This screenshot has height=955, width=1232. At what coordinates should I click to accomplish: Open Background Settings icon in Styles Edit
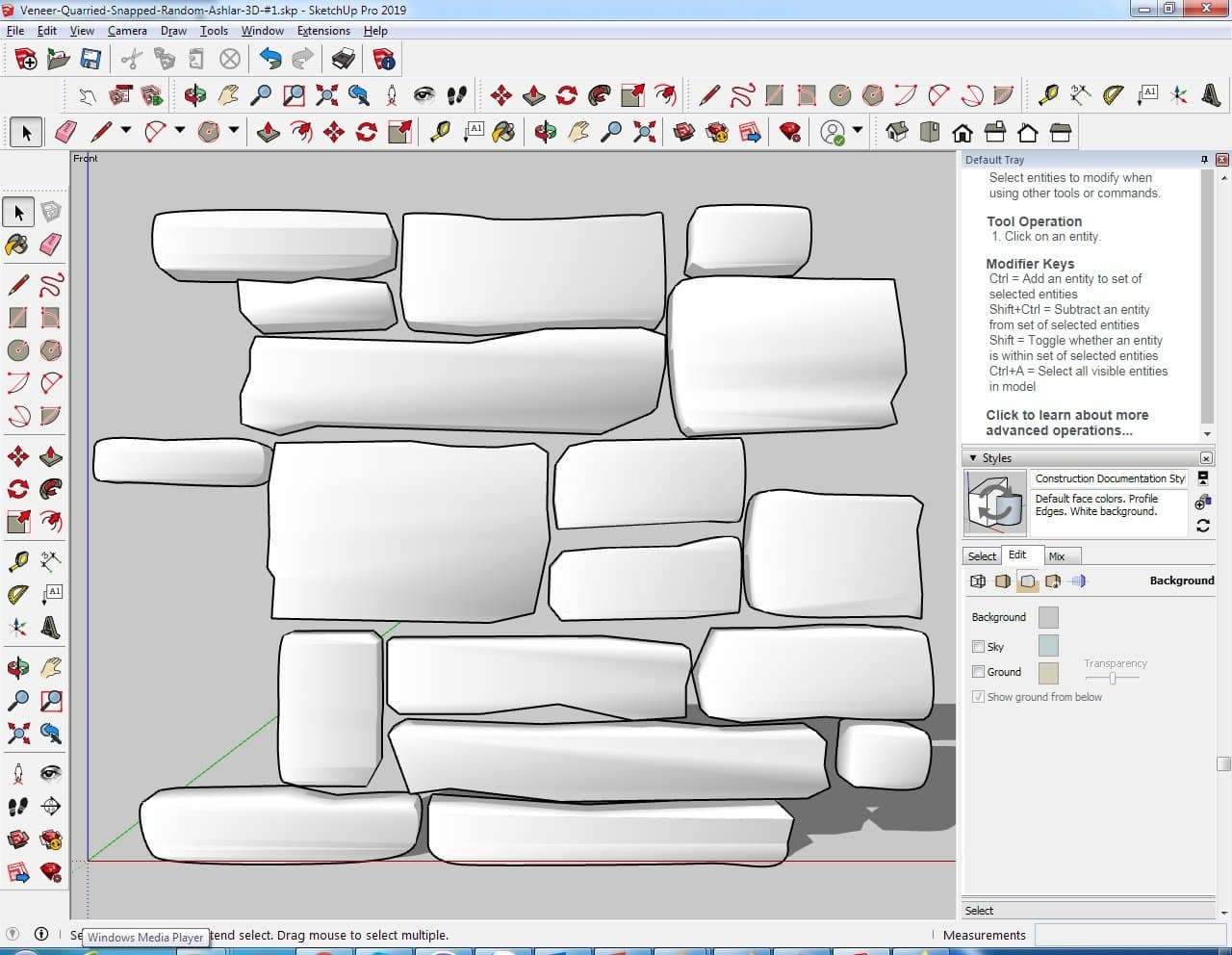(x=1028, y=581)
